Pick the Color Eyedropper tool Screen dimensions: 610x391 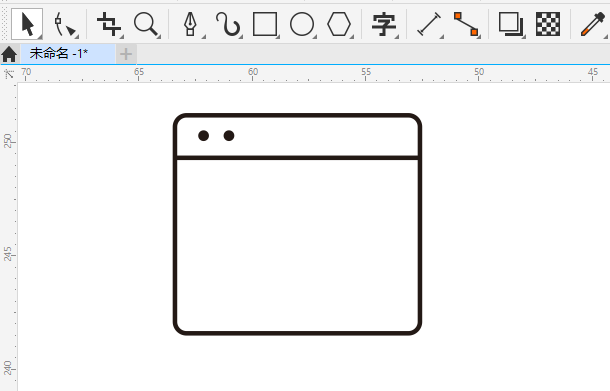[593, 25]
